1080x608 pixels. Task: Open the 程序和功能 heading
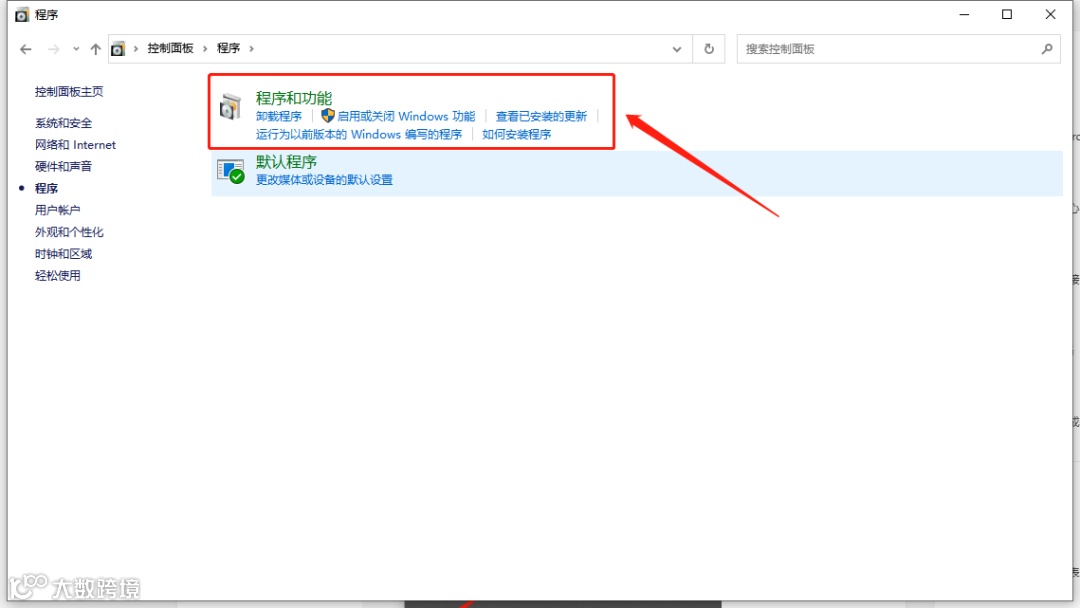(x=293, y=98)
